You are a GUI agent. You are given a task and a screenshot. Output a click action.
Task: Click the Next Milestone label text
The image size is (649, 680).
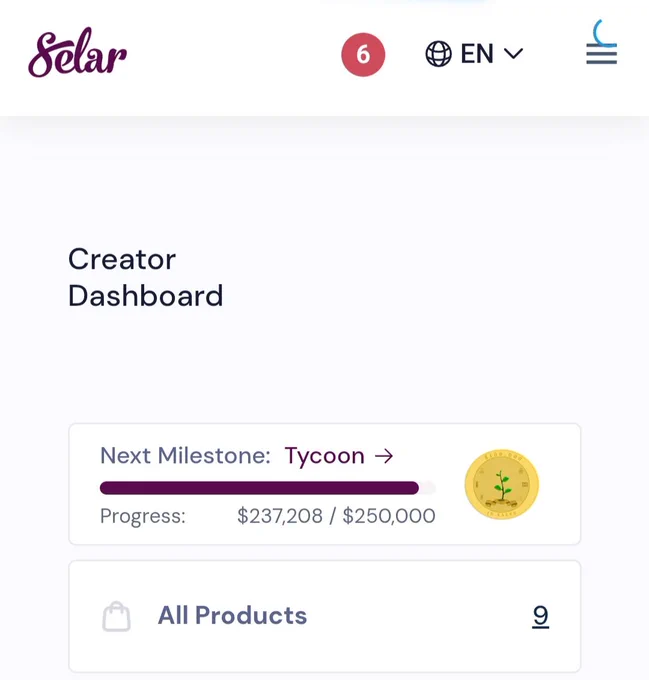tap(185, 456)
